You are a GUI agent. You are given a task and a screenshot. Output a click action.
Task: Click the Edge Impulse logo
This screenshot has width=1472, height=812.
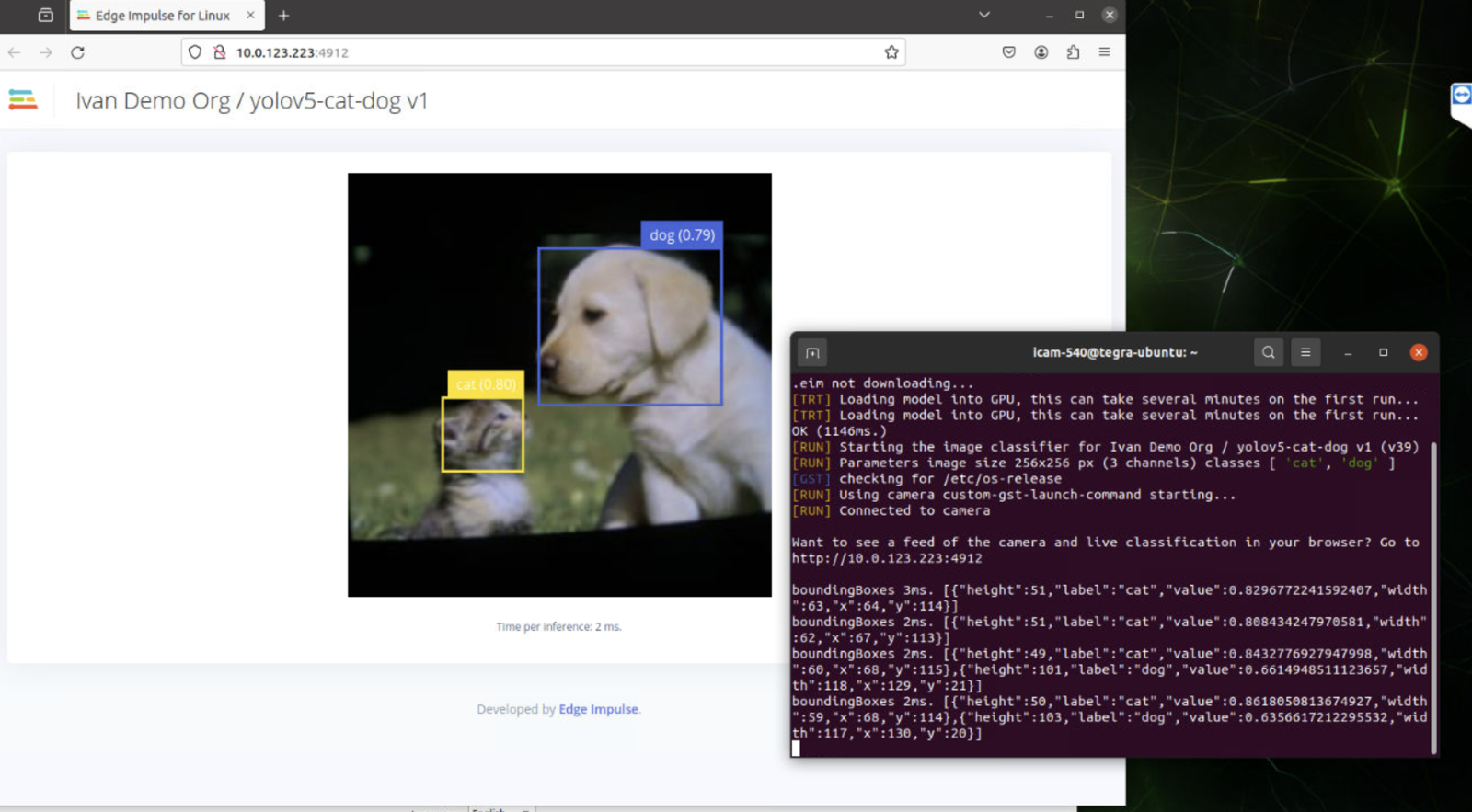pos(23,99)
